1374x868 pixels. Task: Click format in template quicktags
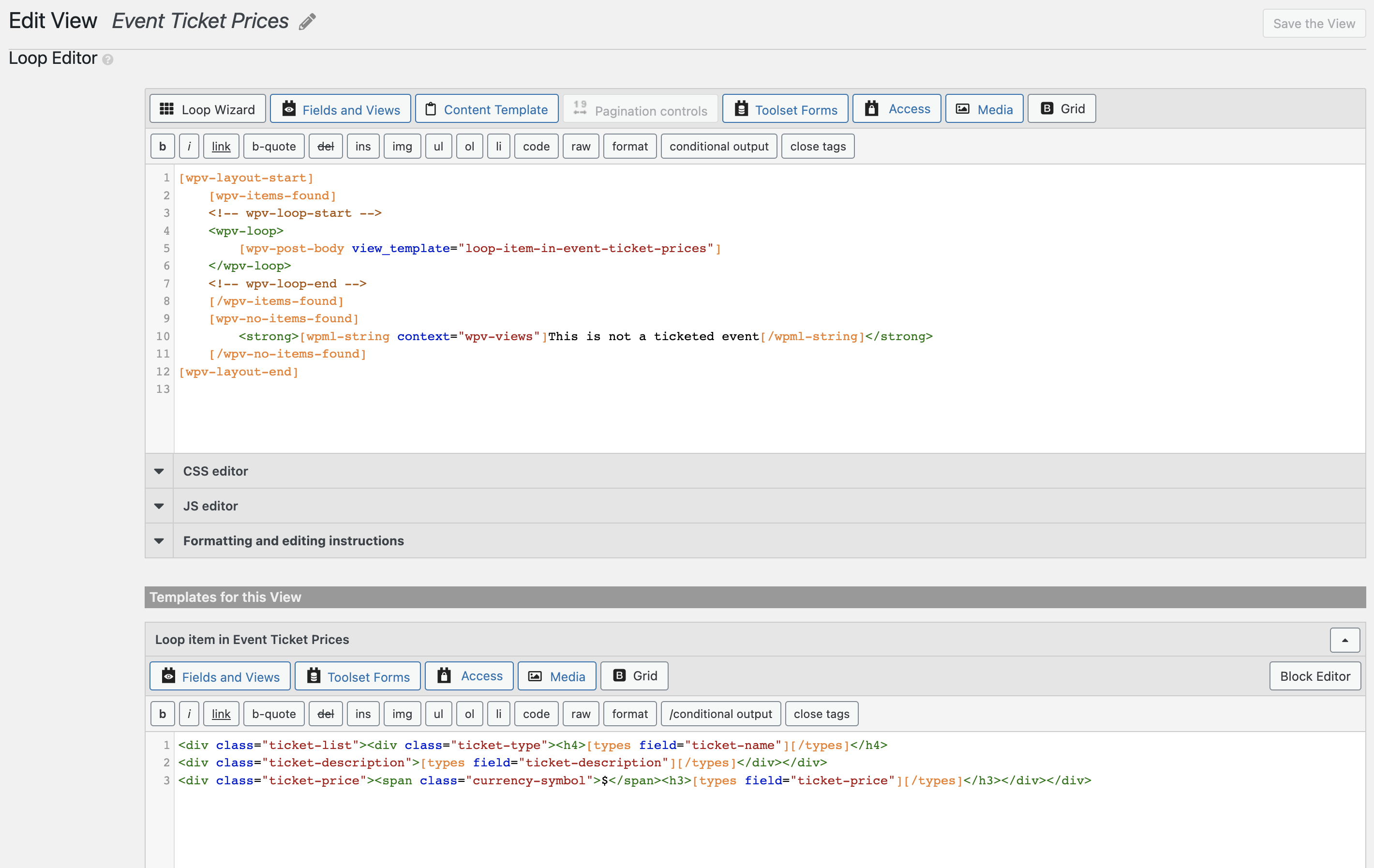click(x=630, y=714)
